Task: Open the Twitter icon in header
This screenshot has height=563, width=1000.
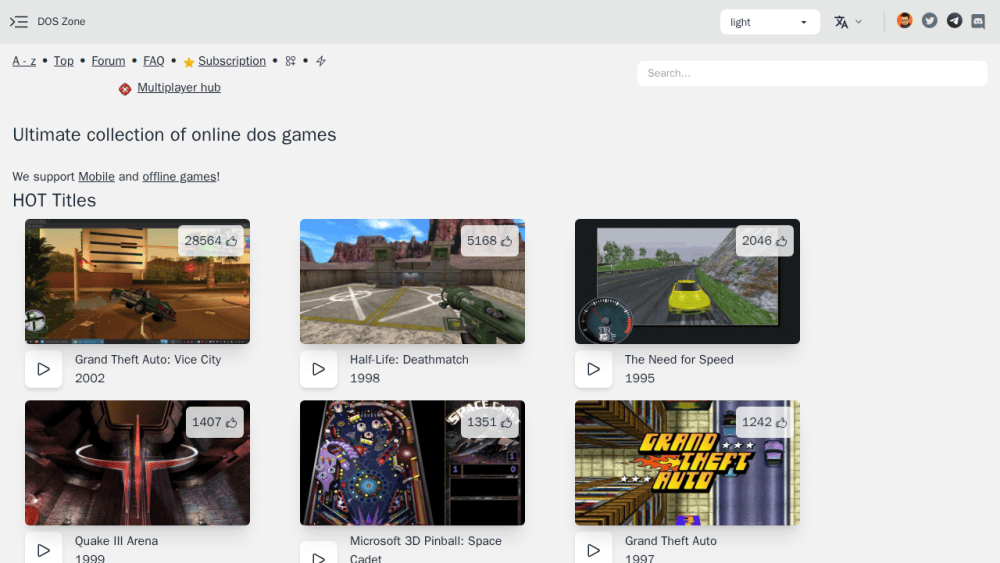Action: [929, 21]
